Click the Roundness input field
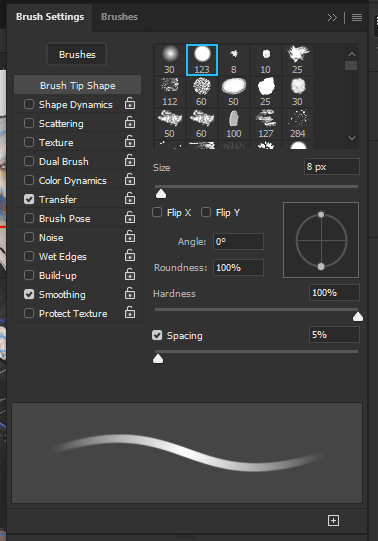Viewport: 378px width, 541px height. [x=238, y=267]
